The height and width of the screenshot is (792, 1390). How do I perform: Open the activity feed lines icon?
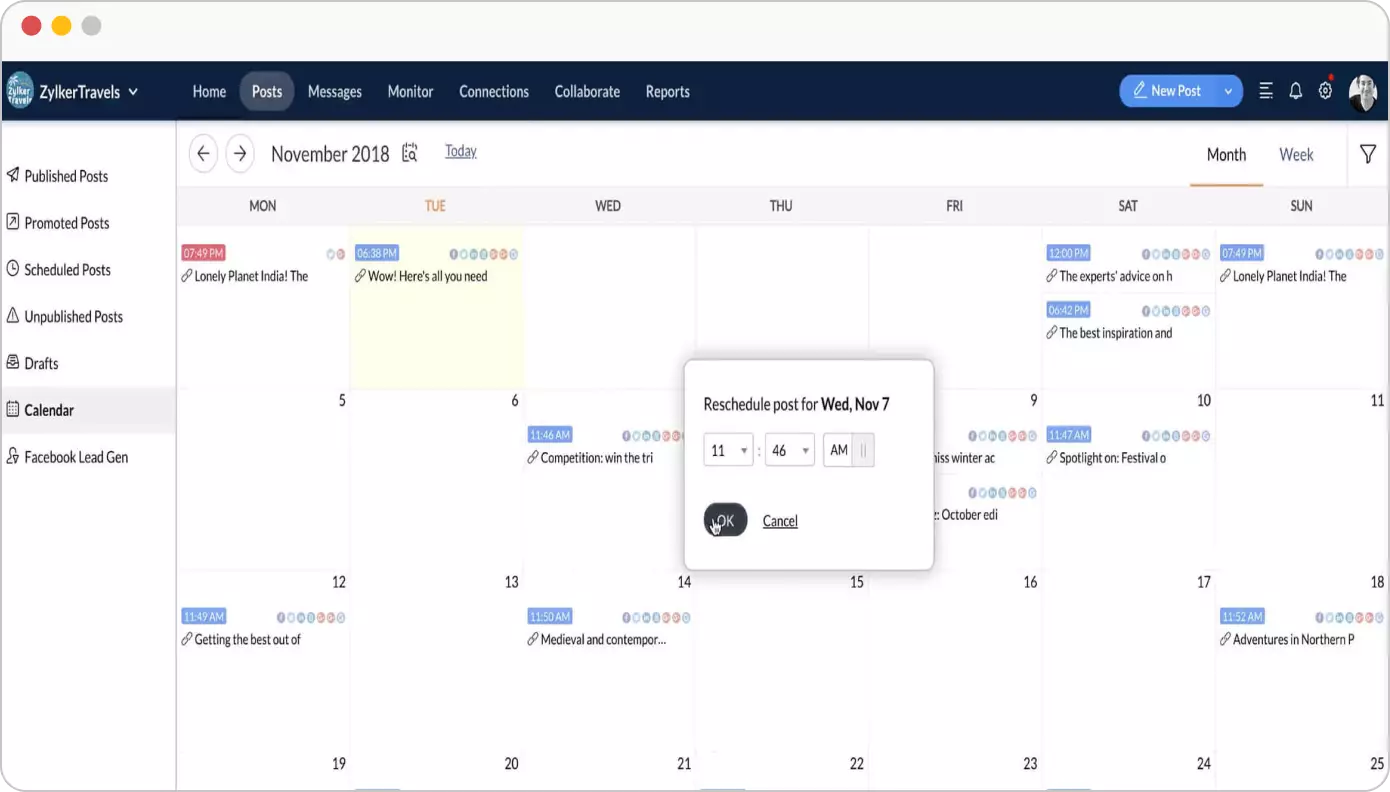click(x=1265, y=90)
